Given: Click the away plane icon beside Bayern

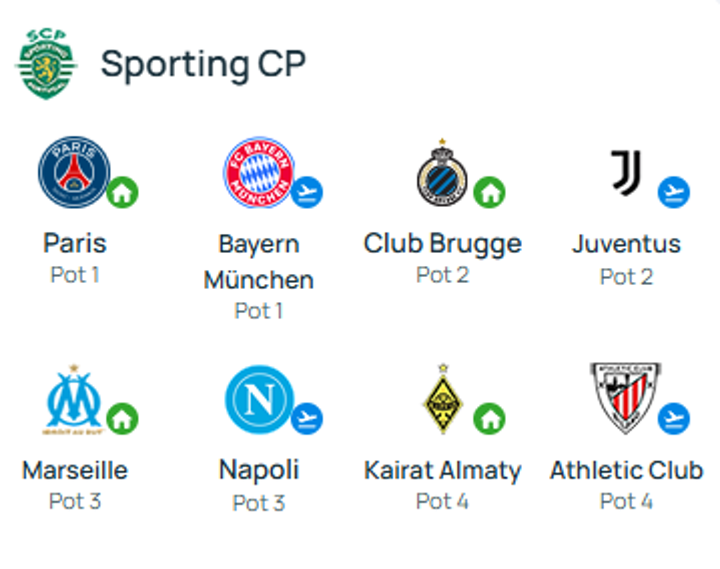Looking at the screenshot, I should coord(308,191).
